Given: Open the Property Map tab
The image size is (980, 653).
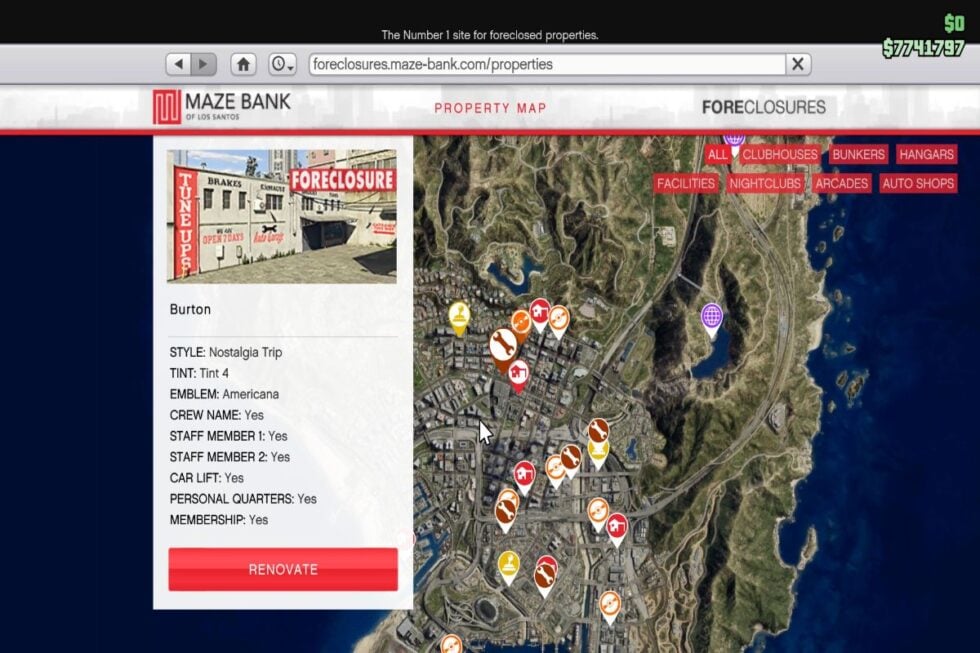Looking at the screenshot, I should [x=490, y=108].
